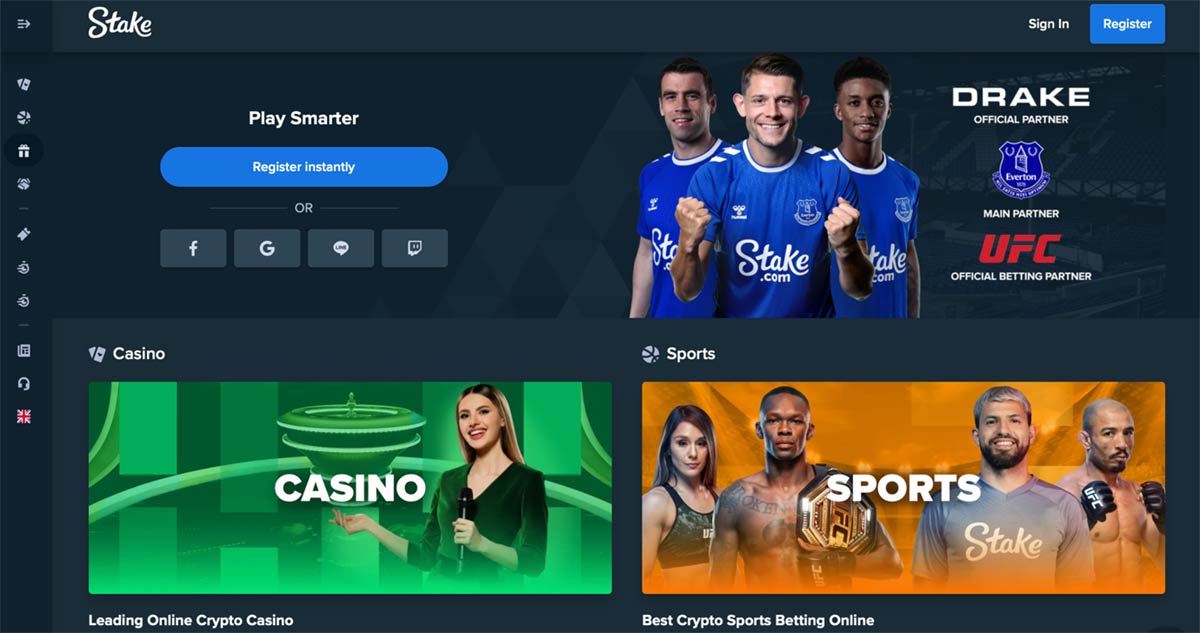Open language selector with UK flag
The height and width of the screenshot is (633, 1200).
pyautogui.click(x=24, y=417)
